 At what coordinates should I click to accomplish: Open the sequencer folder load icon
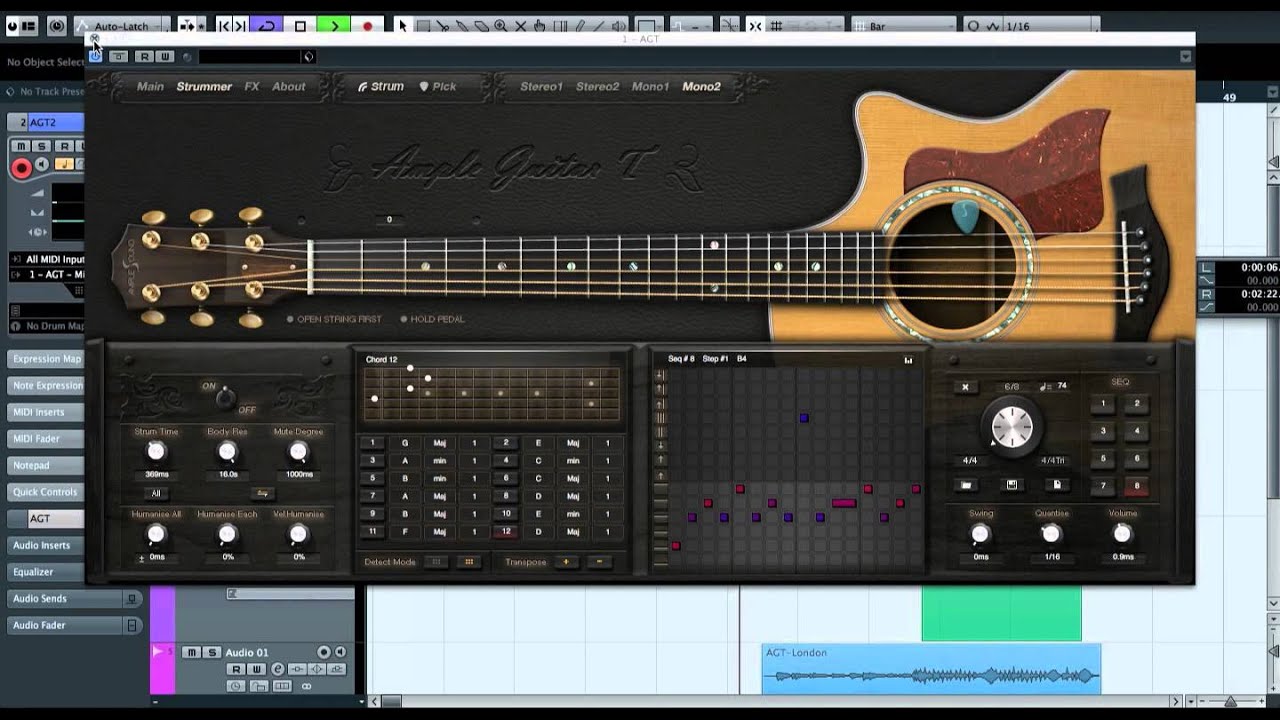coord(967,485)
